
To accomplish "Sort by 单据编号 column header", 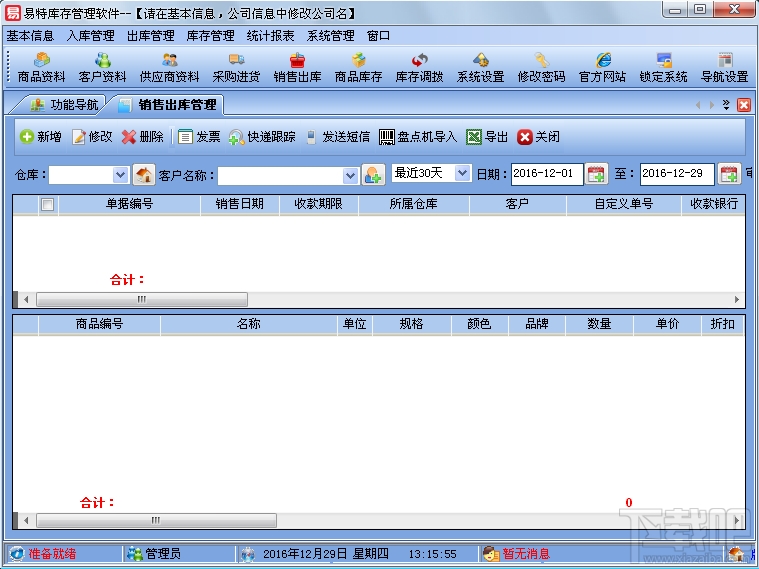I will 130,204.
